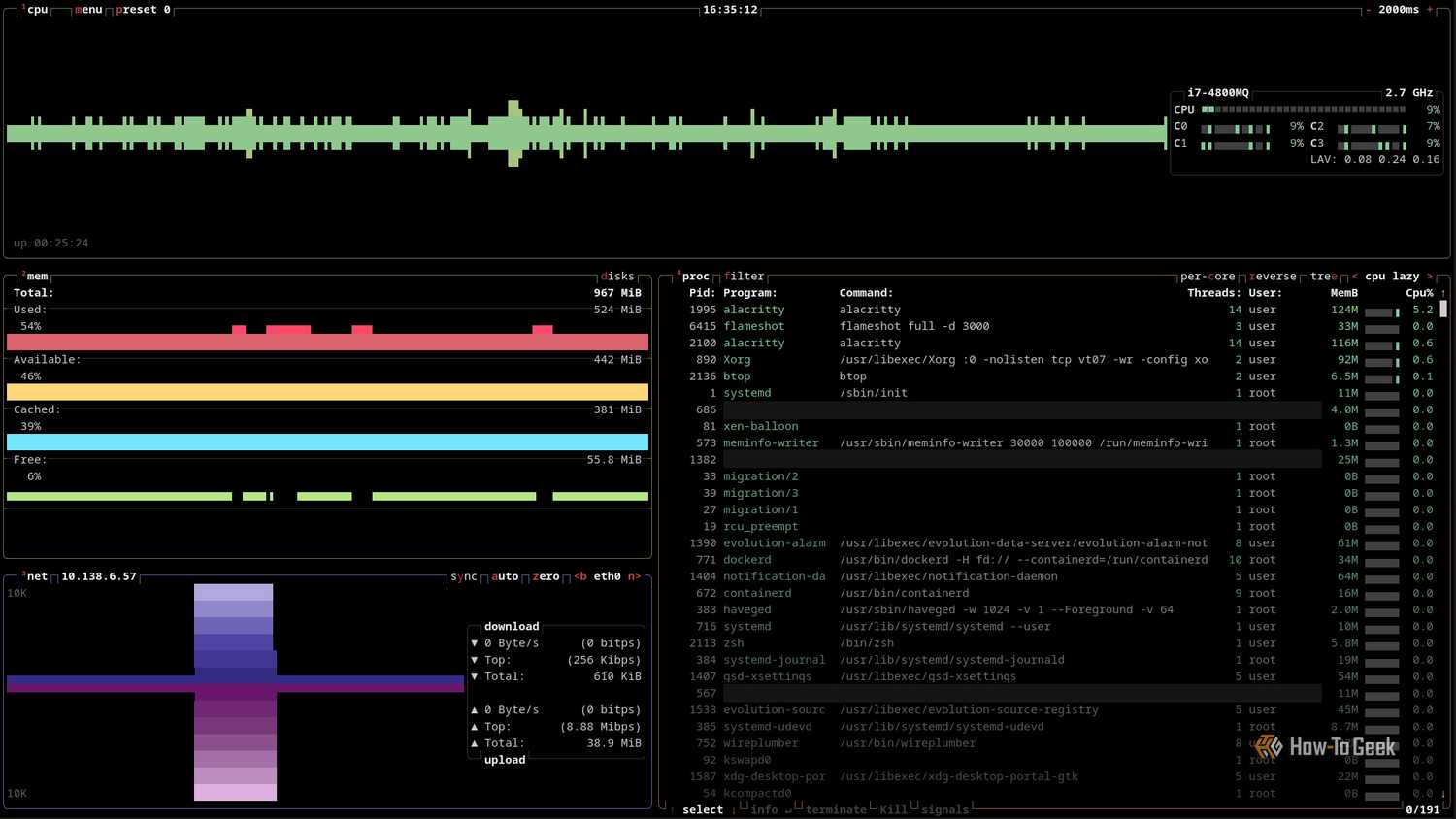Click the down arrow at bottom of process list

pyautogui.click(x=1443, y=794)
